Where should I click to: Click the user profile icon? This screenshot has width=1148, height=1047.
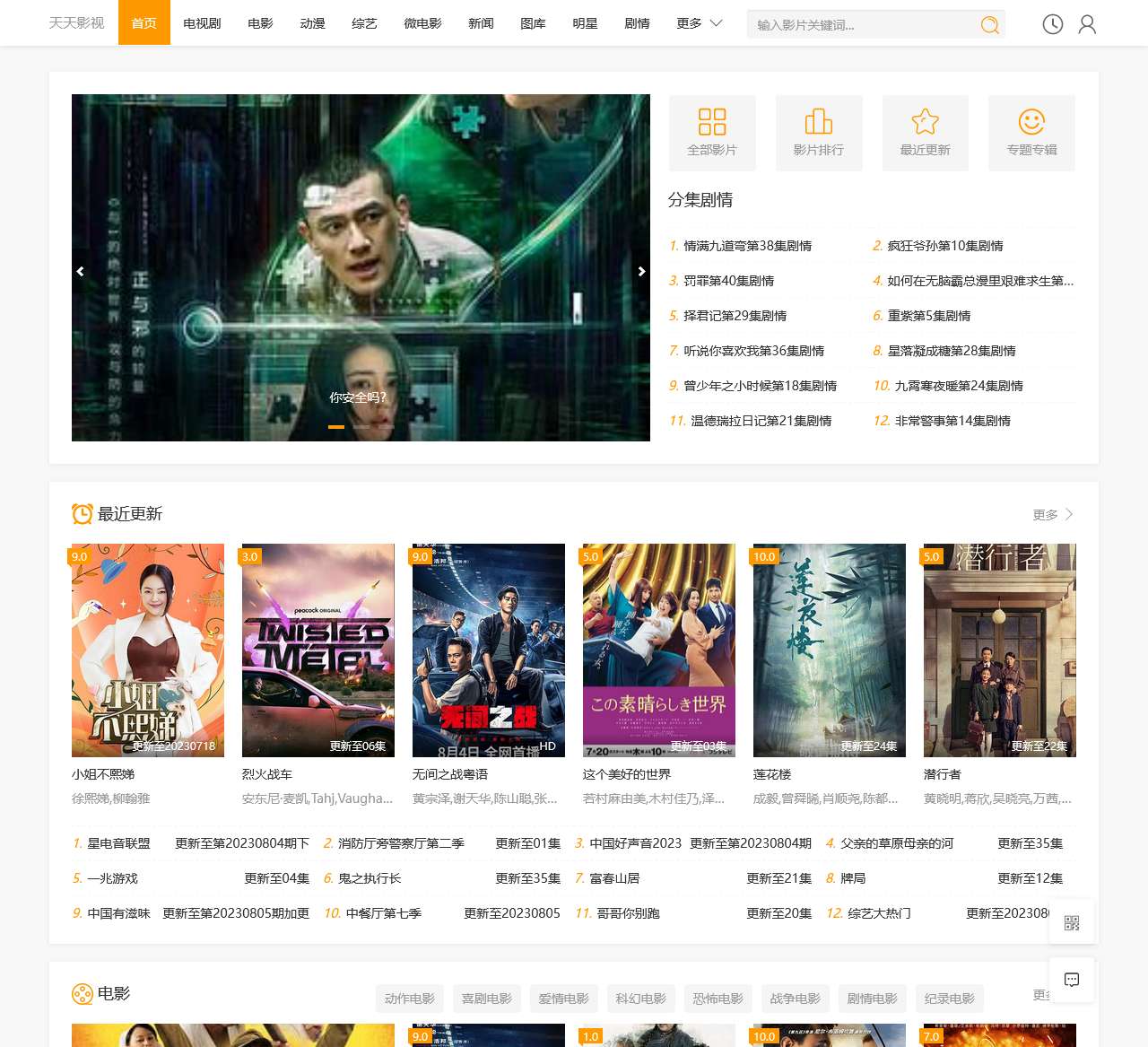pyautogui.click(x=1087, y=24)
